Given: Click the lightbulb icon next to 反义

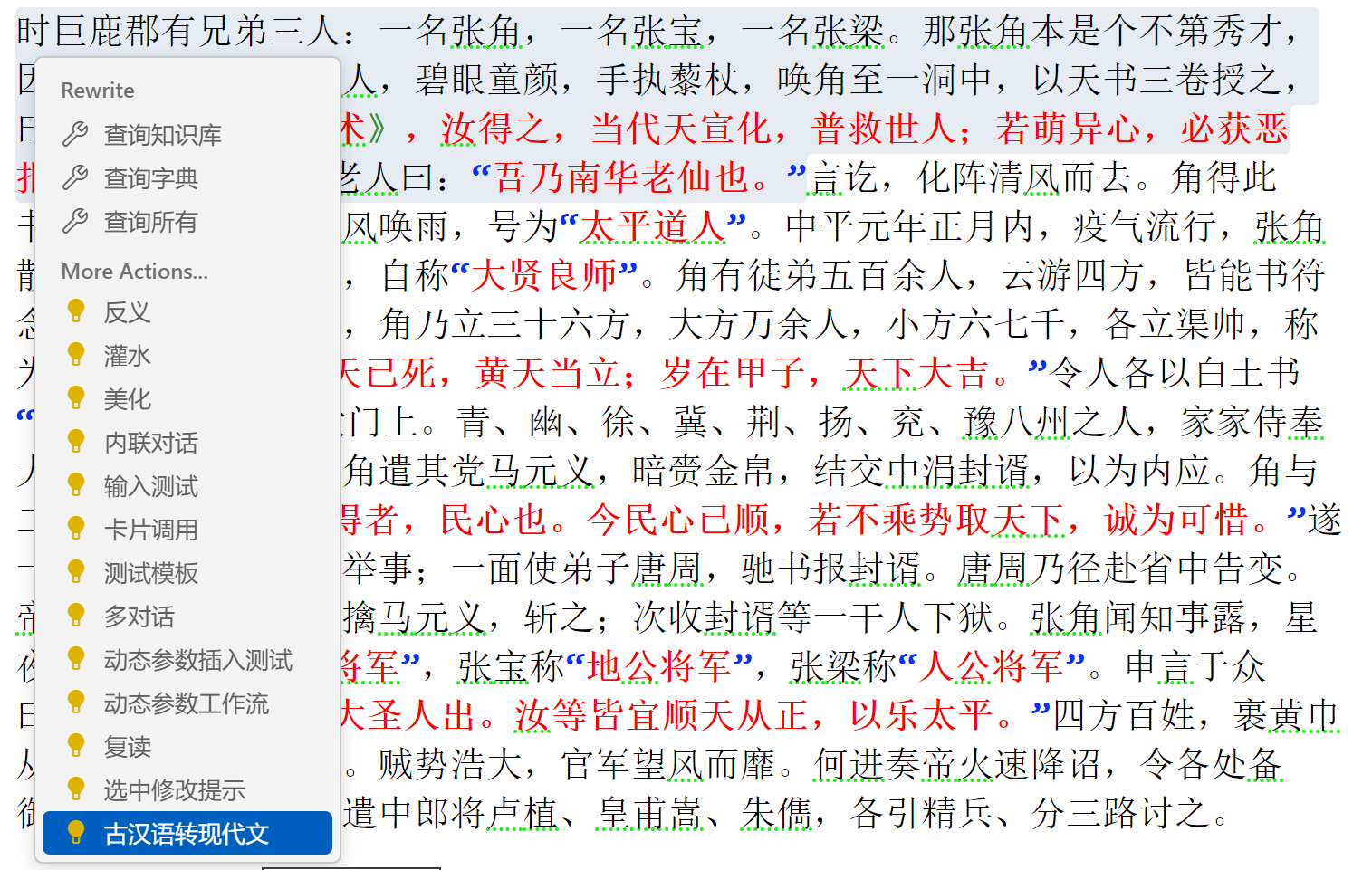Looking at the screenshot, I should click(x=76, y=311).
